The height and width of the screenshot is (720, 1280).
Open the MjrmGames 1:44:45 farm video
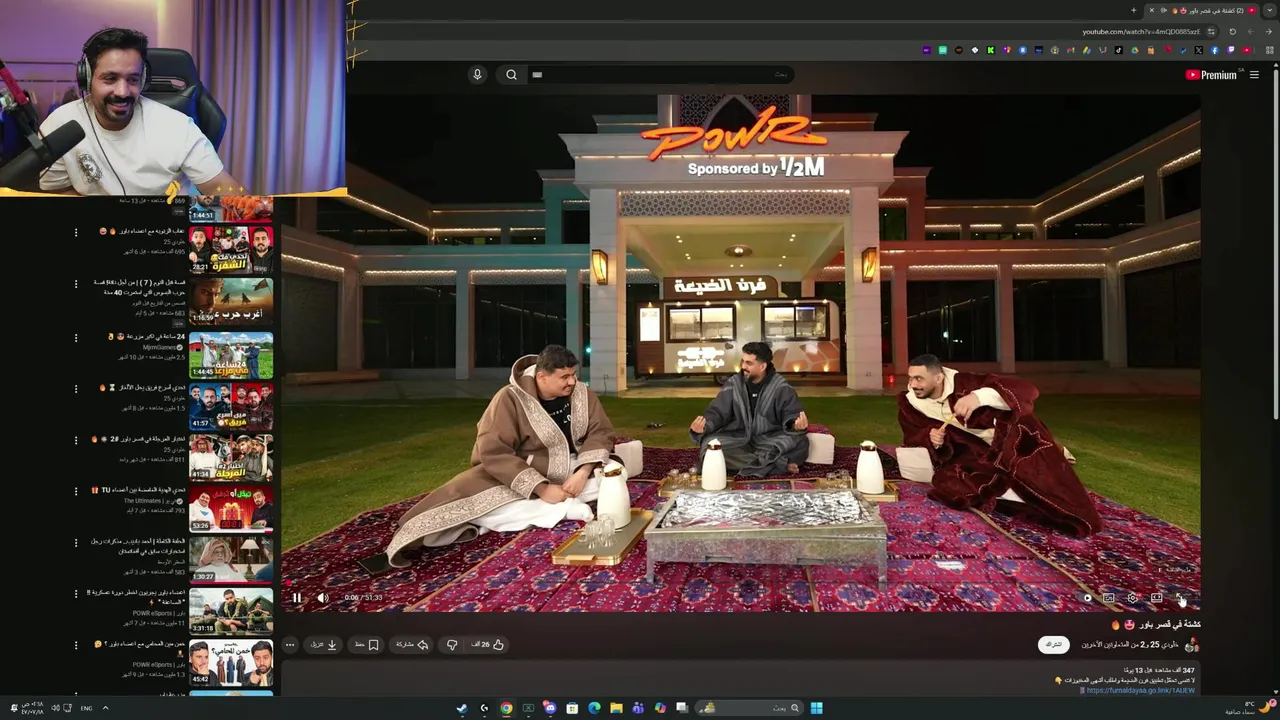[231, 354]
